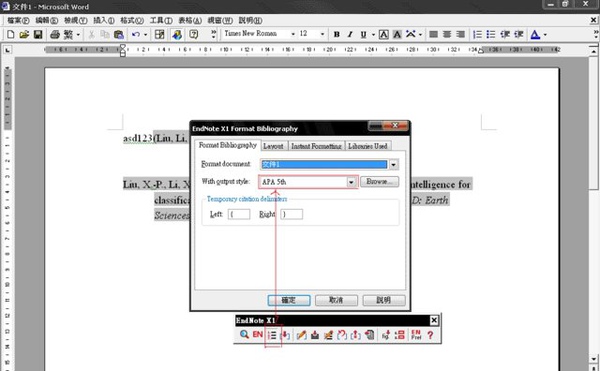The image size is (600, 371).
Task: Toggle Underline formatting
Action: 363,34
